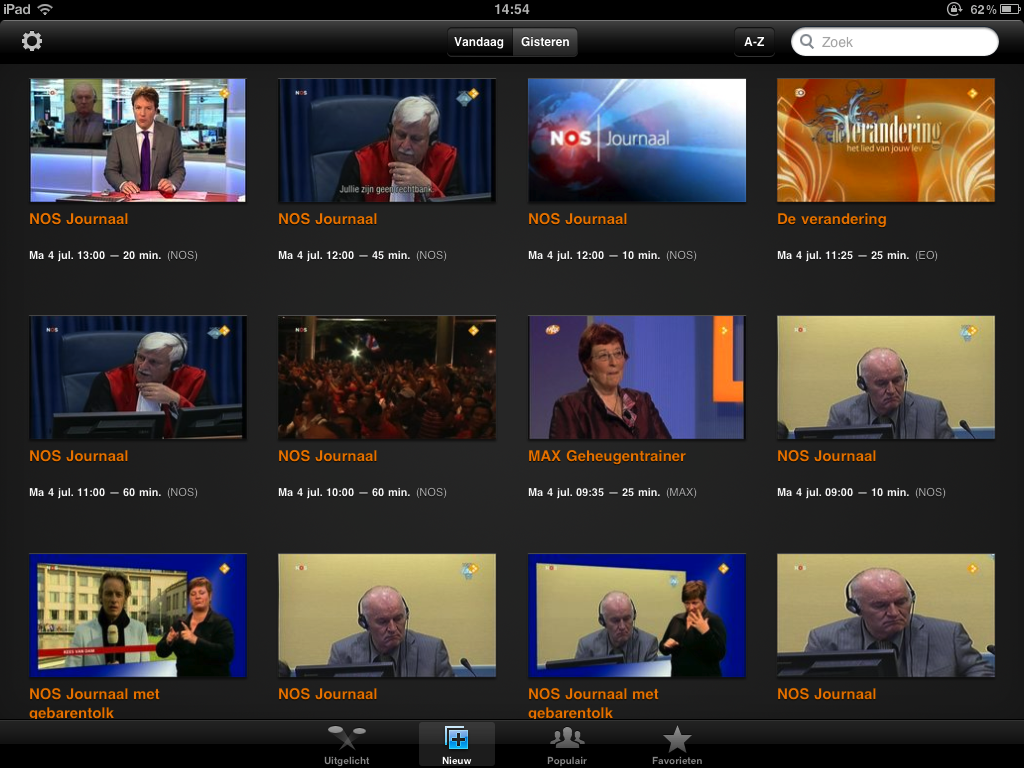Viewport: 1024px width, 768px height.
Task: Open the MAX Geheugentrainer title
Action: tap(607, 456)
